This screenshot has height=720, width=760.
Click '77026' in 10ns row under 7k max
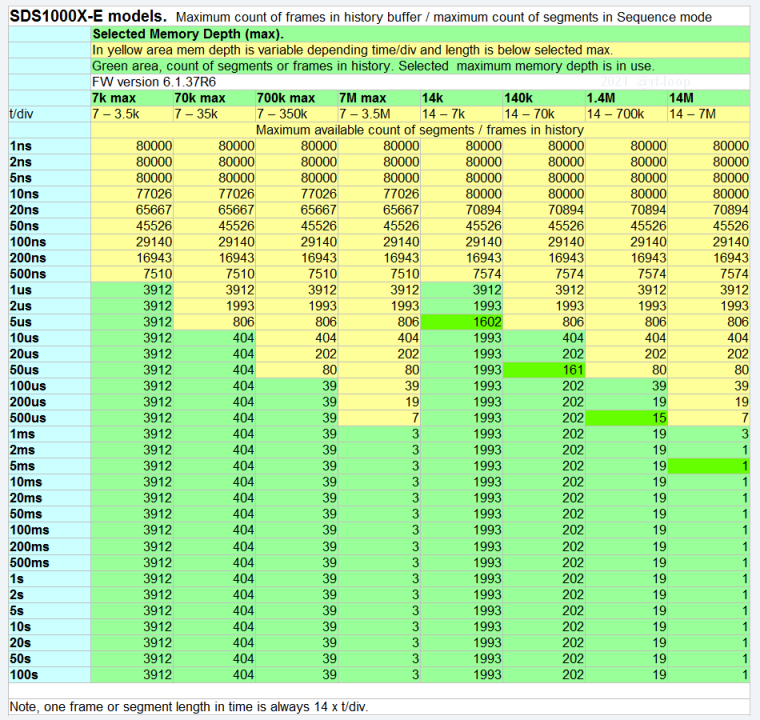coord(132,194)
